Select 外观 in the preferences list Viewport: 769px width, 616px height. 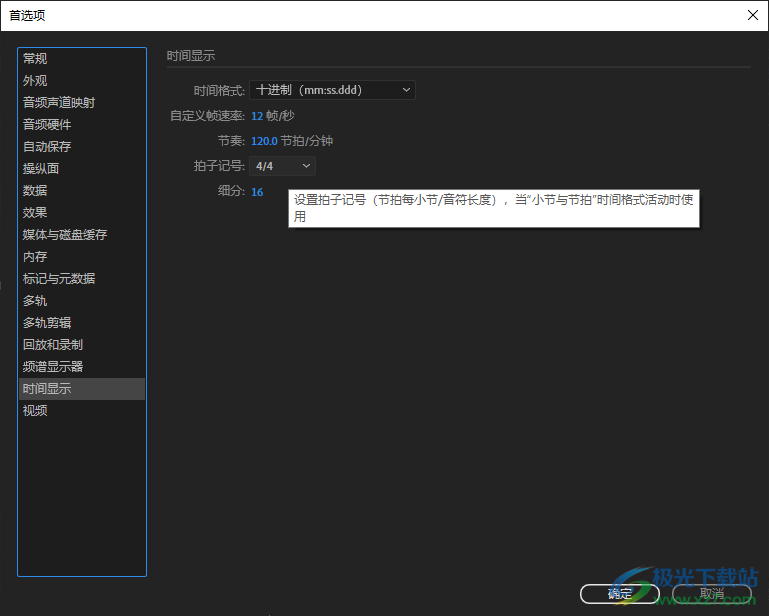pyautogui.click(x=36, y=81)
